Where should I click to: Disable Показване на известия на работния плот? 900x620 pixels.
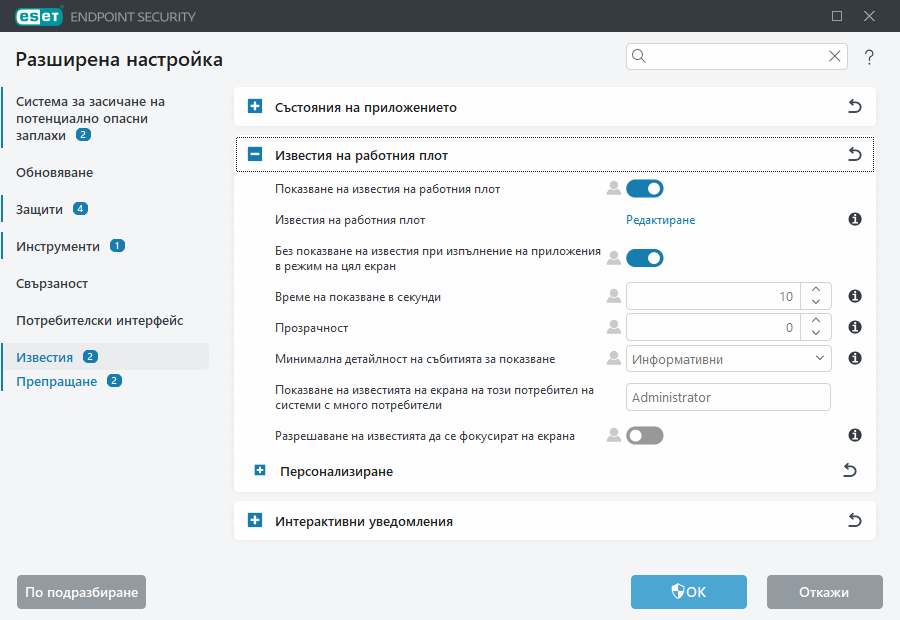click(x=645, y=188)
